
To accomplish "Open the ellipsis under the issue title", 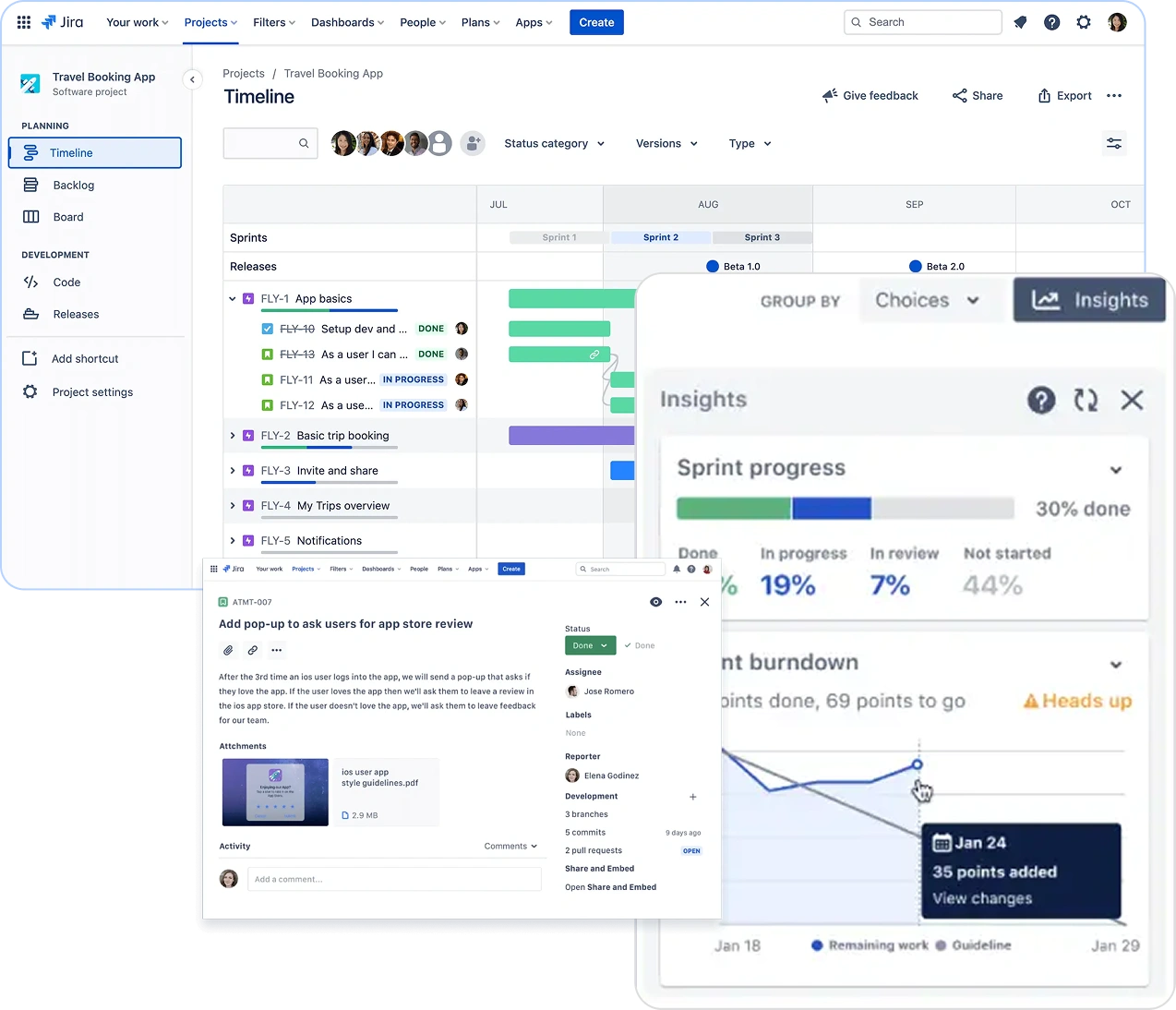I will (276, 650).
